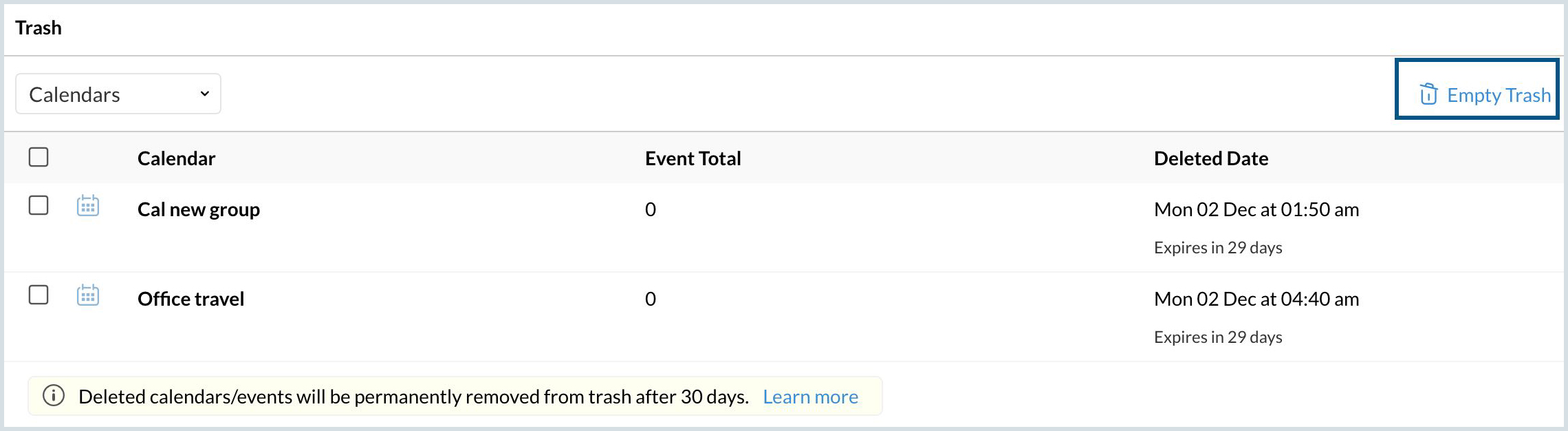Open the Learn more link
The width and height of the screenshot is (1568, 431).
(x=810, y=397)
